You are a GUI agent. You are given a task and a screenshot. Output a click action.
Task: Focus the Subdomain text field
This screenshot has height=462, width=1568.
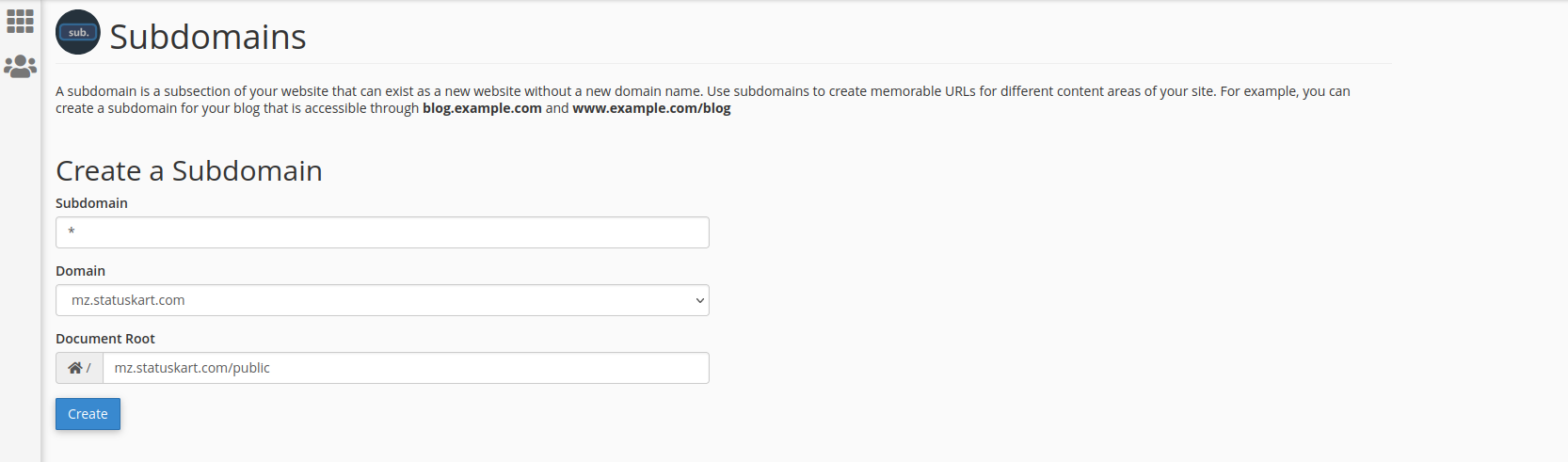(382, 232)
